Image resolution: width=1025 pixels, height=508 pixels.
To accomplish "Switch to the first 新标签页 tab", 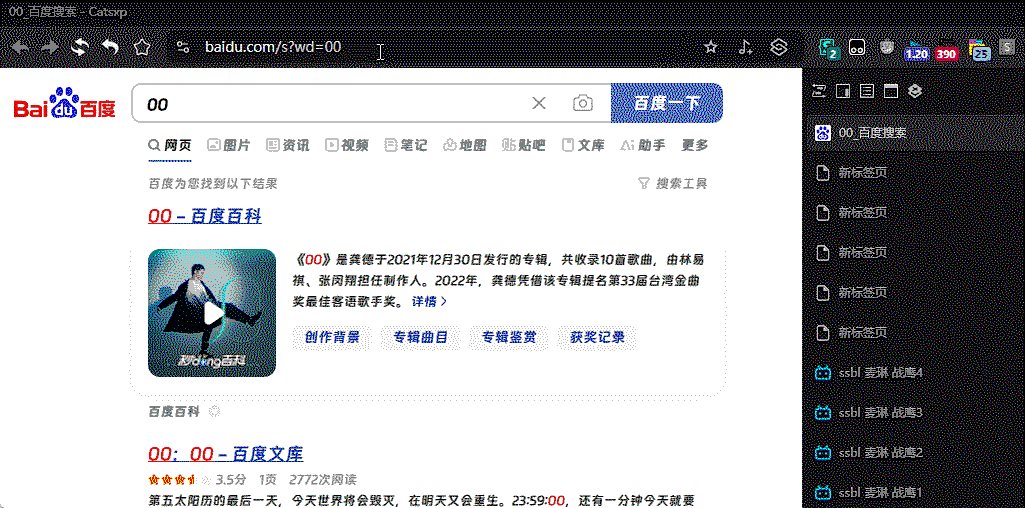I will (916, 173).
